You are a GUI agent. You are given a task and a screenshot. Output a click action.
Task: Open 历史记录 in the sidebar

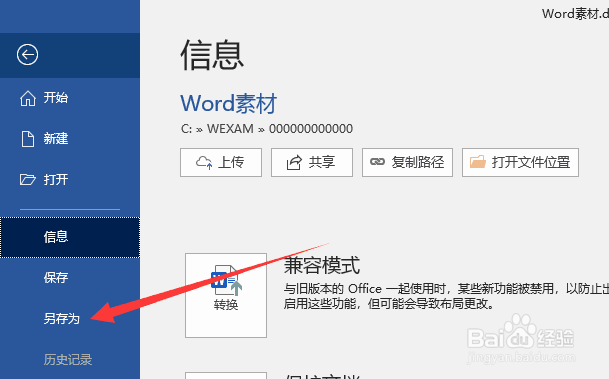[70, 360]
